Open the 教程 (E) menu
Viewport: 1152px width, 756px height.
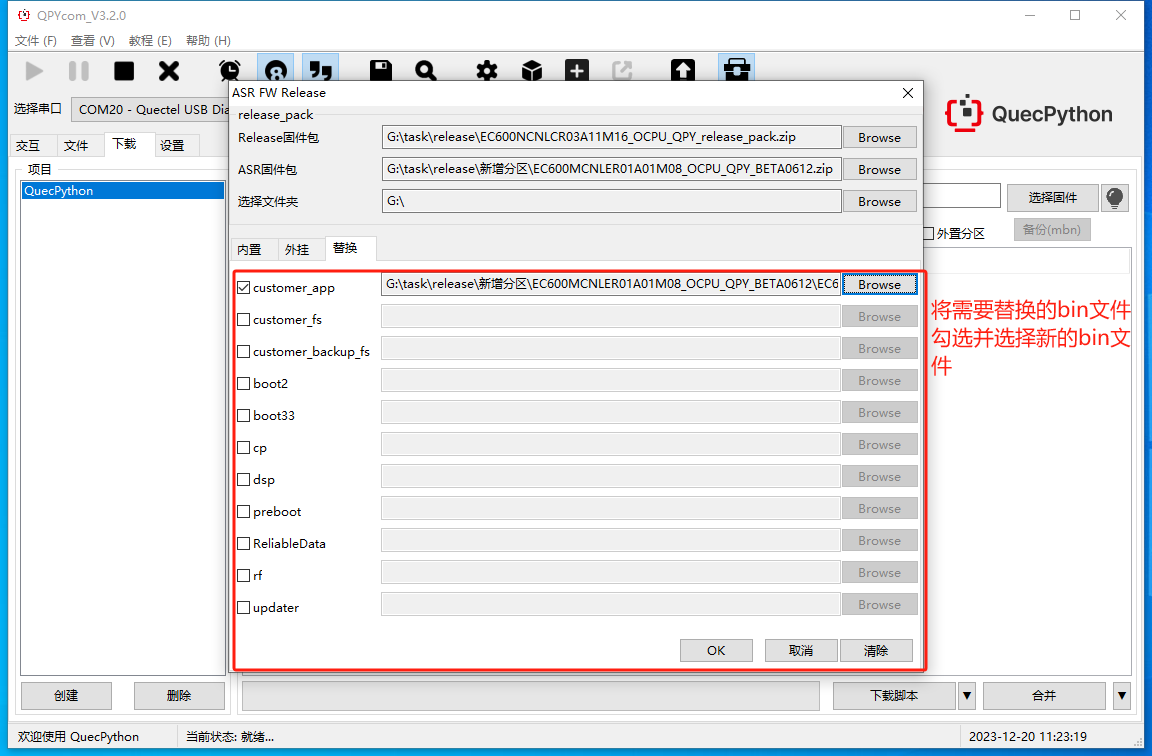pyautogui.click(x=150, y=40)
